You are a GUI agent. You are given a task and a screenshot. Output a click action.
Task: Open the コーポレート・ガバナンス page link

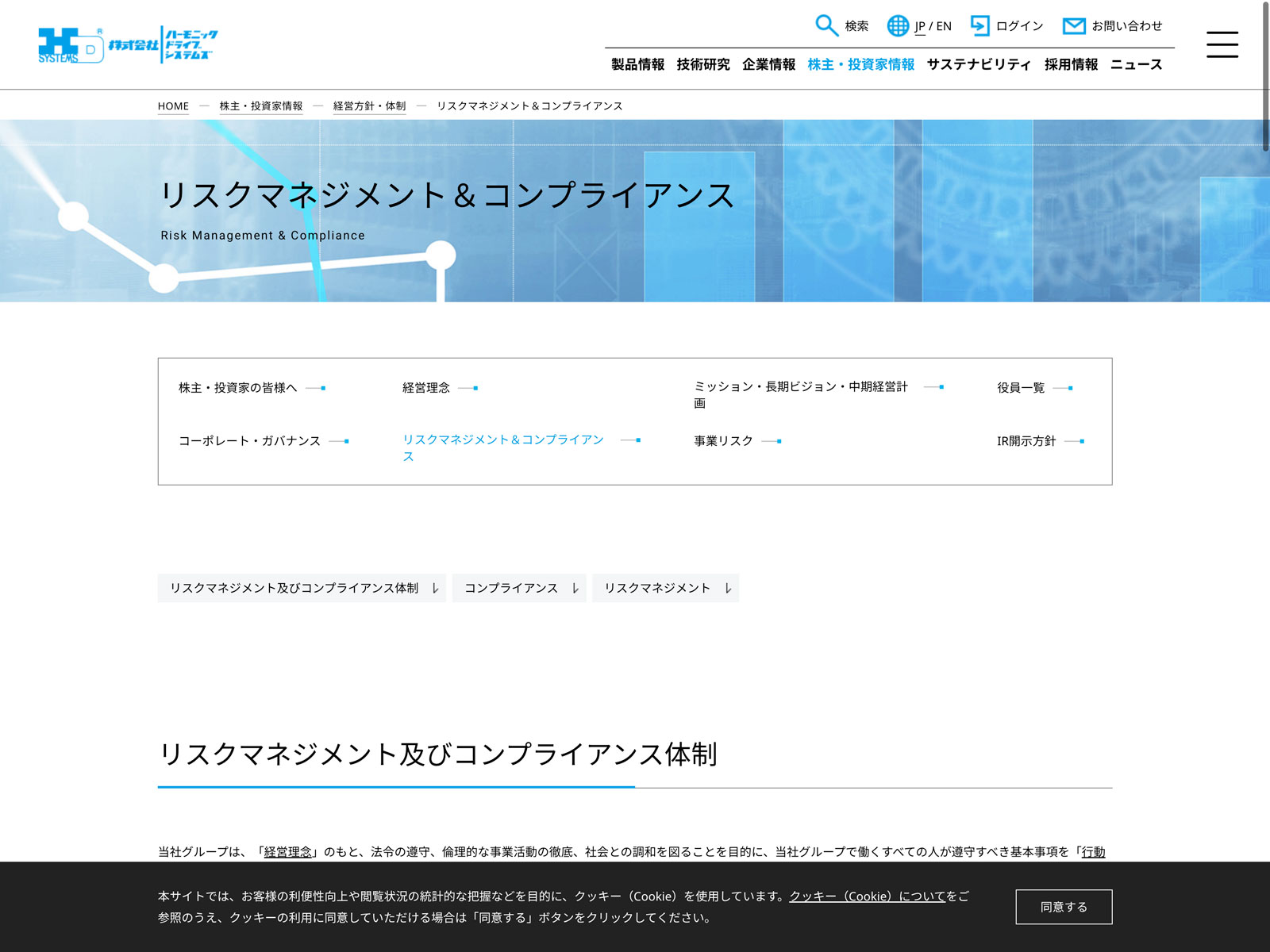click(249, 441)
